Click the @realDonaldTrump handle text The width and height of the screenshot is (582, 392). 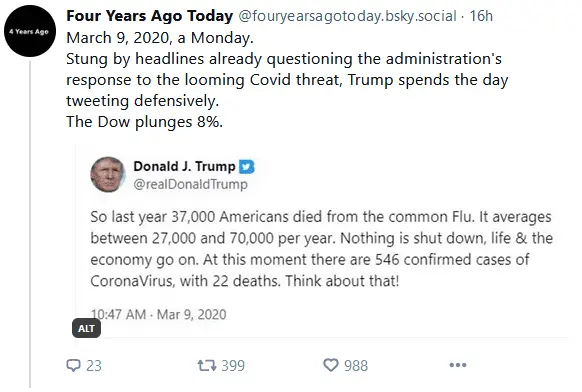190,184
